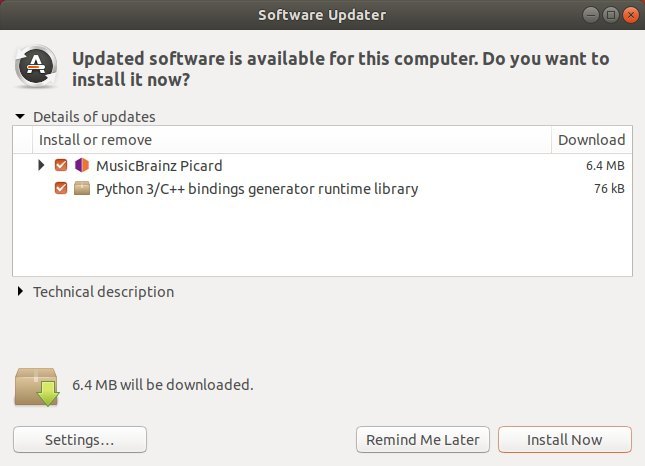Collapse the Details of updates section

(20, 116)
